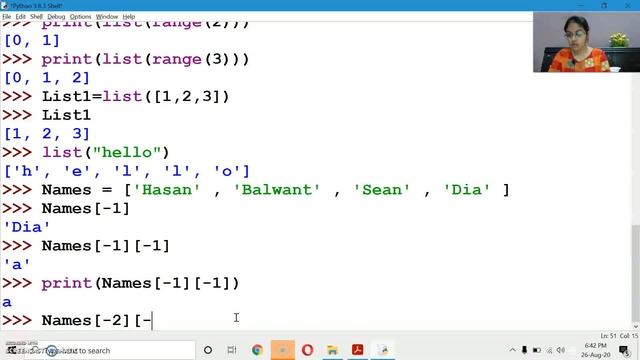Open the volume speaker tray icon
Image resolution: width=640 pixels, height=360 pixels.
pos(561,350)
